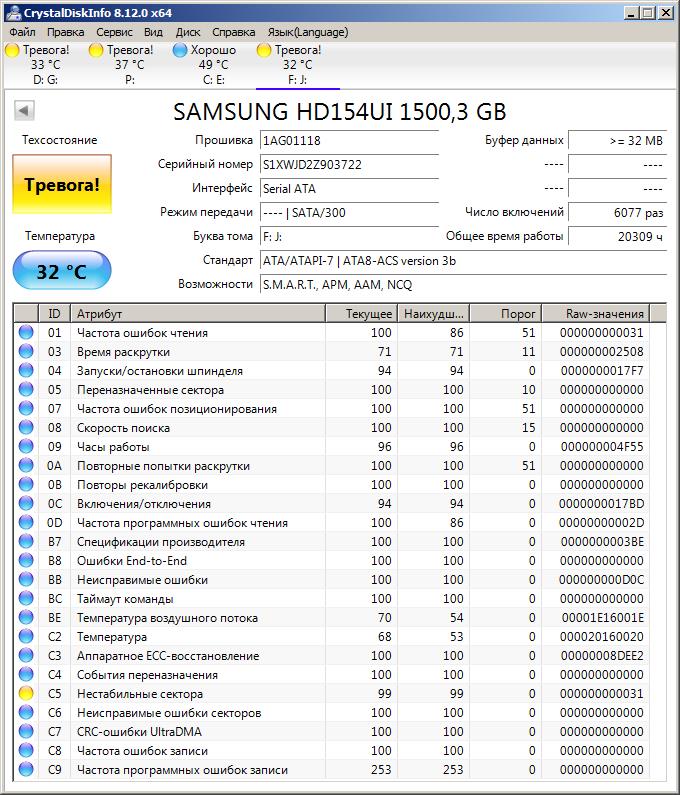Open the Справка menu
This screenshot has width=680, height=795.
233,32
